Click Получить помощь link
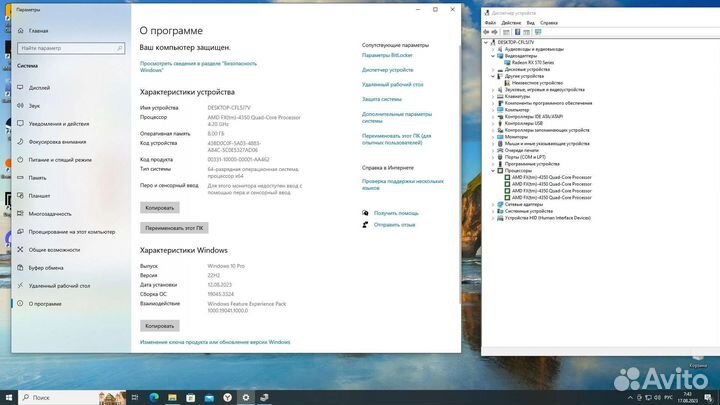 point(396,213)
